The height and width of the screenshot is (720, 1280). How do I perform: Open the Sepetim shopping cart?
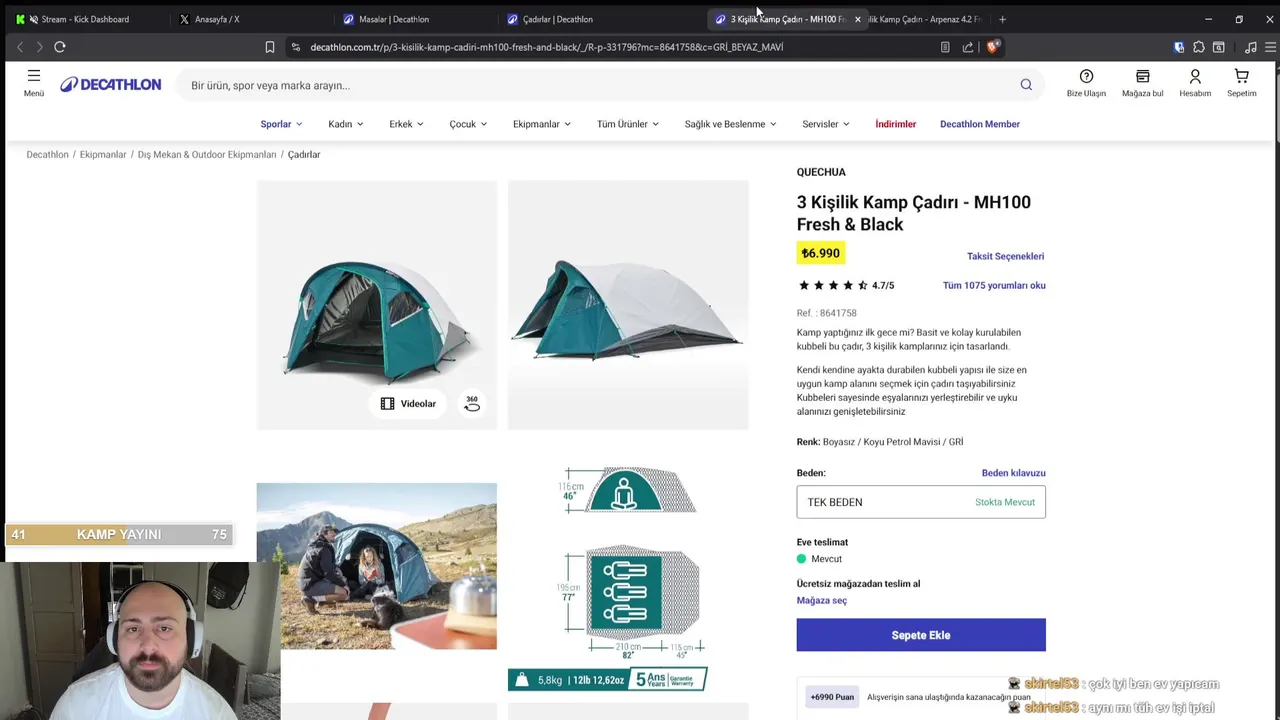1241,77
